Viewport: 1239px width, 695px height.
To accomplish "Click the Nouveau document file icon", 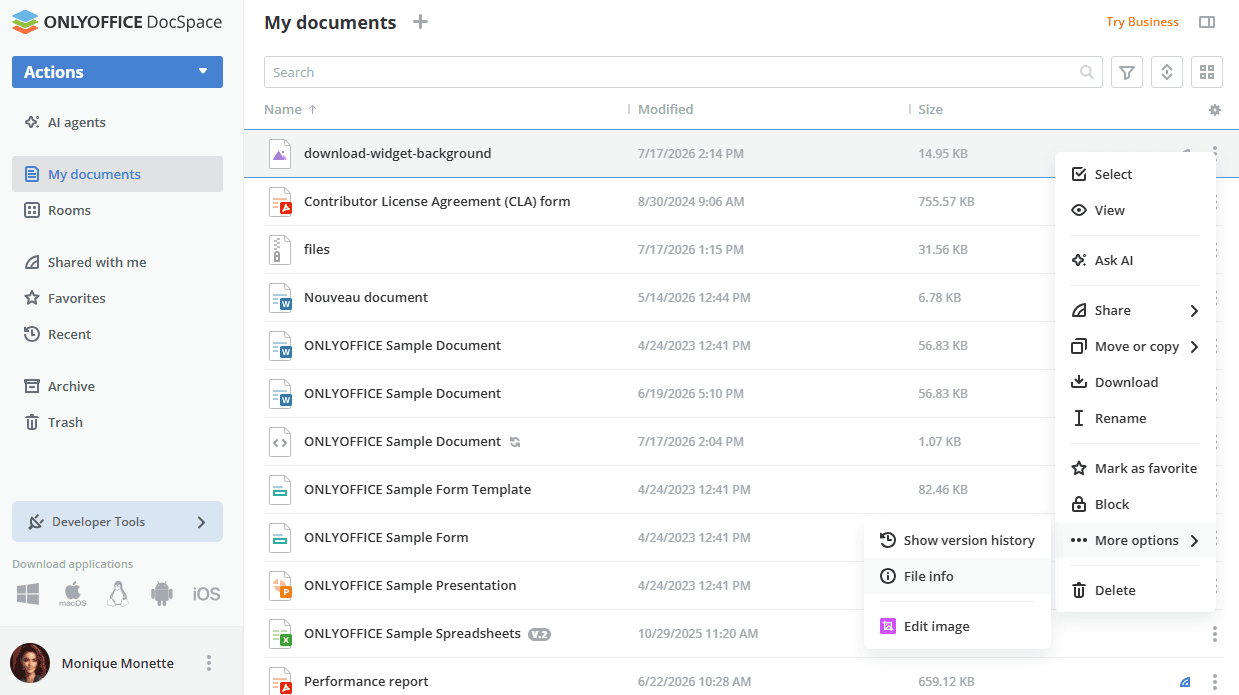I will point(280,298).
